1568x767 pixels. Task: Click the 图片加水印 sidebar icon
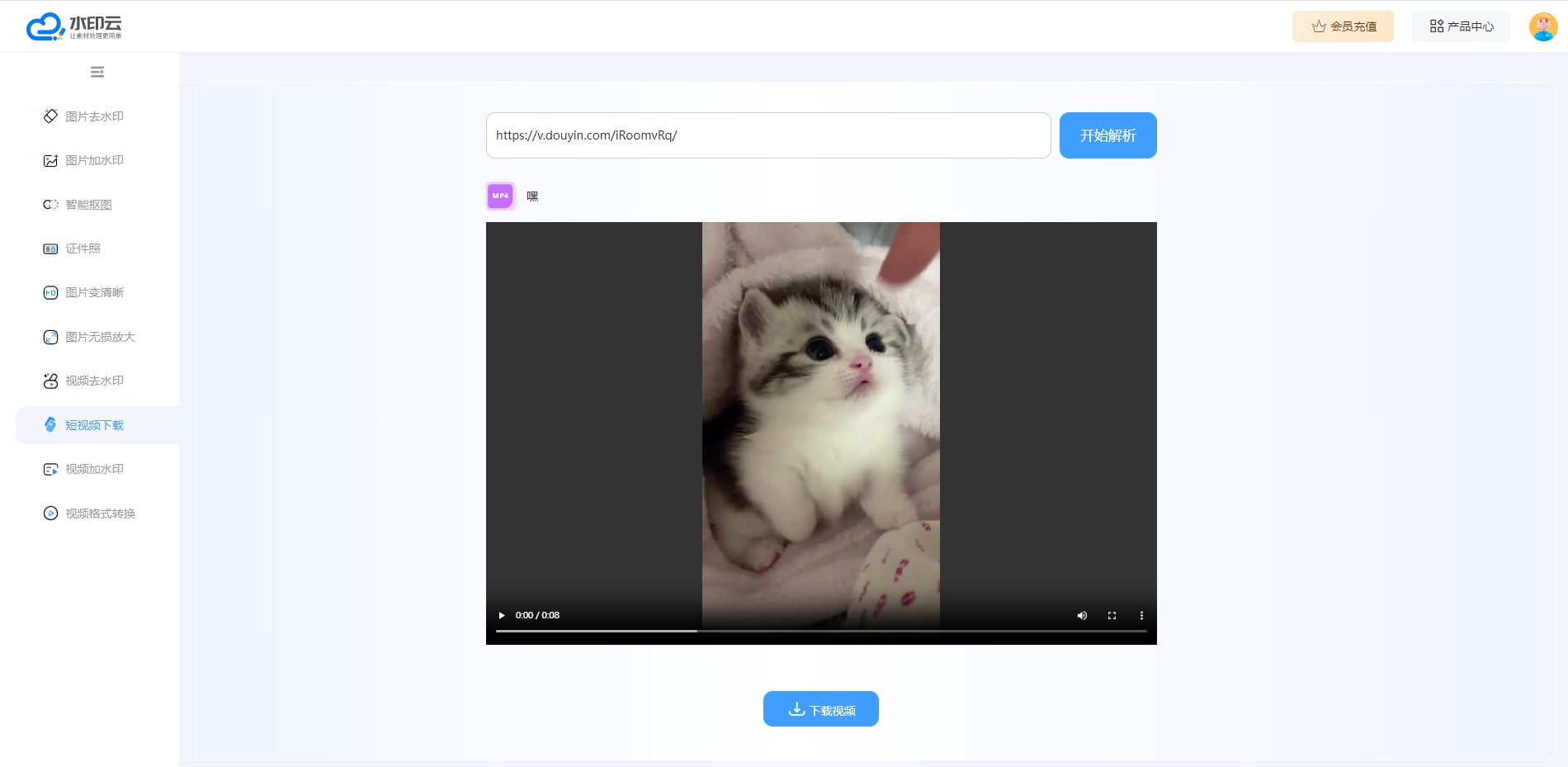50,160
